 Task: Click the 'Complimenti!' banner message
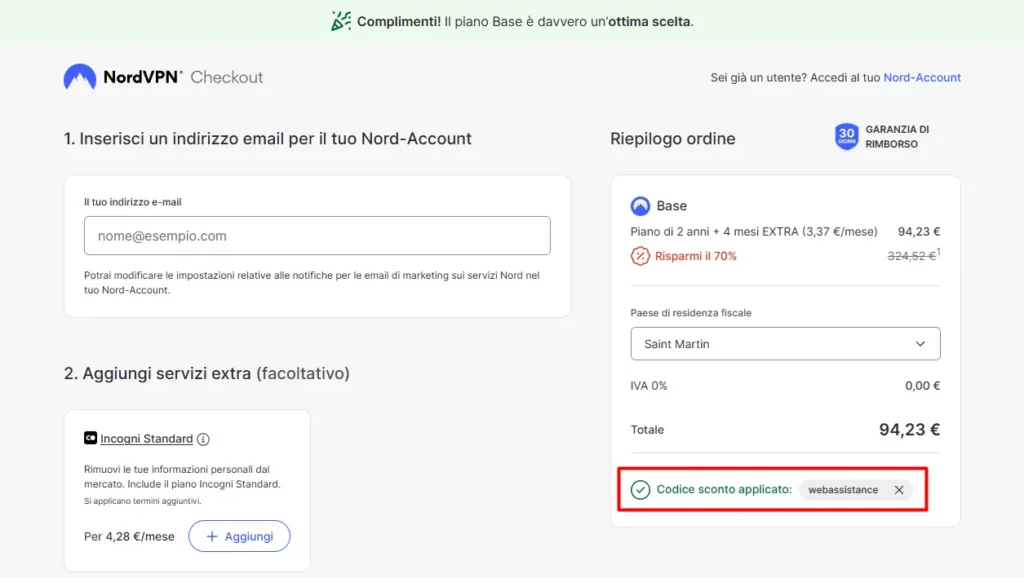pos(525,22)
